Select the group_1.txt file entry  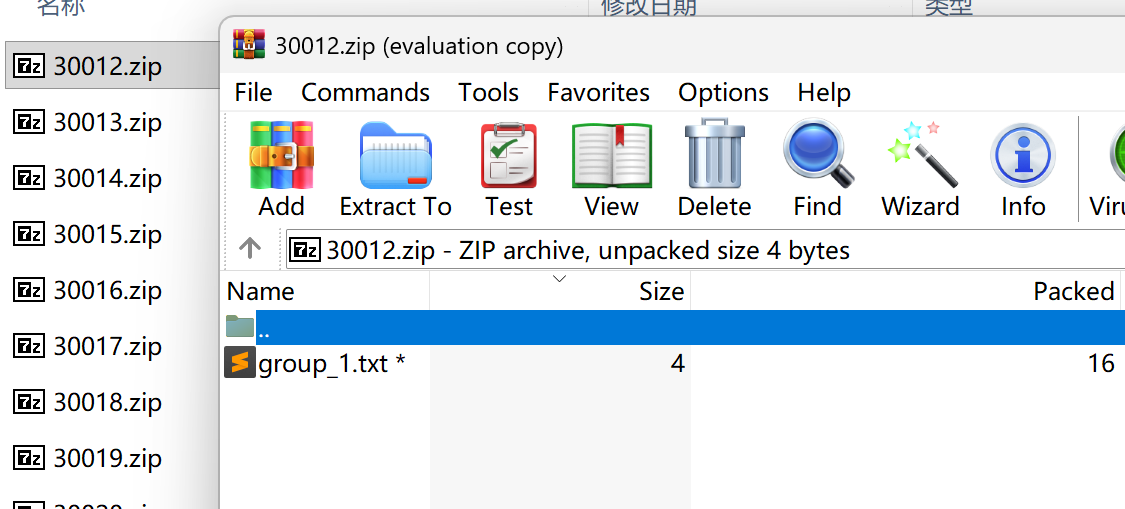point(322,364)
